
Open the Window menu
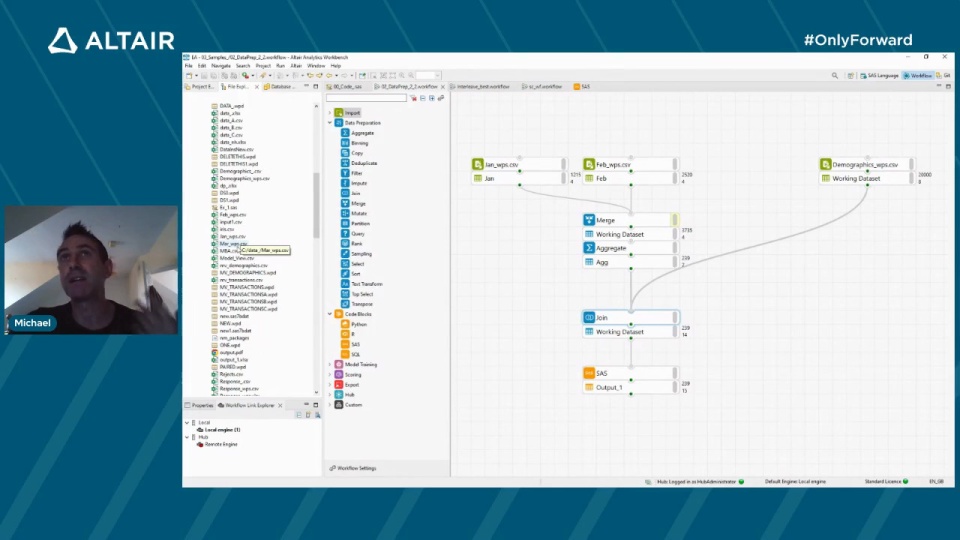(x=316, y=66)
